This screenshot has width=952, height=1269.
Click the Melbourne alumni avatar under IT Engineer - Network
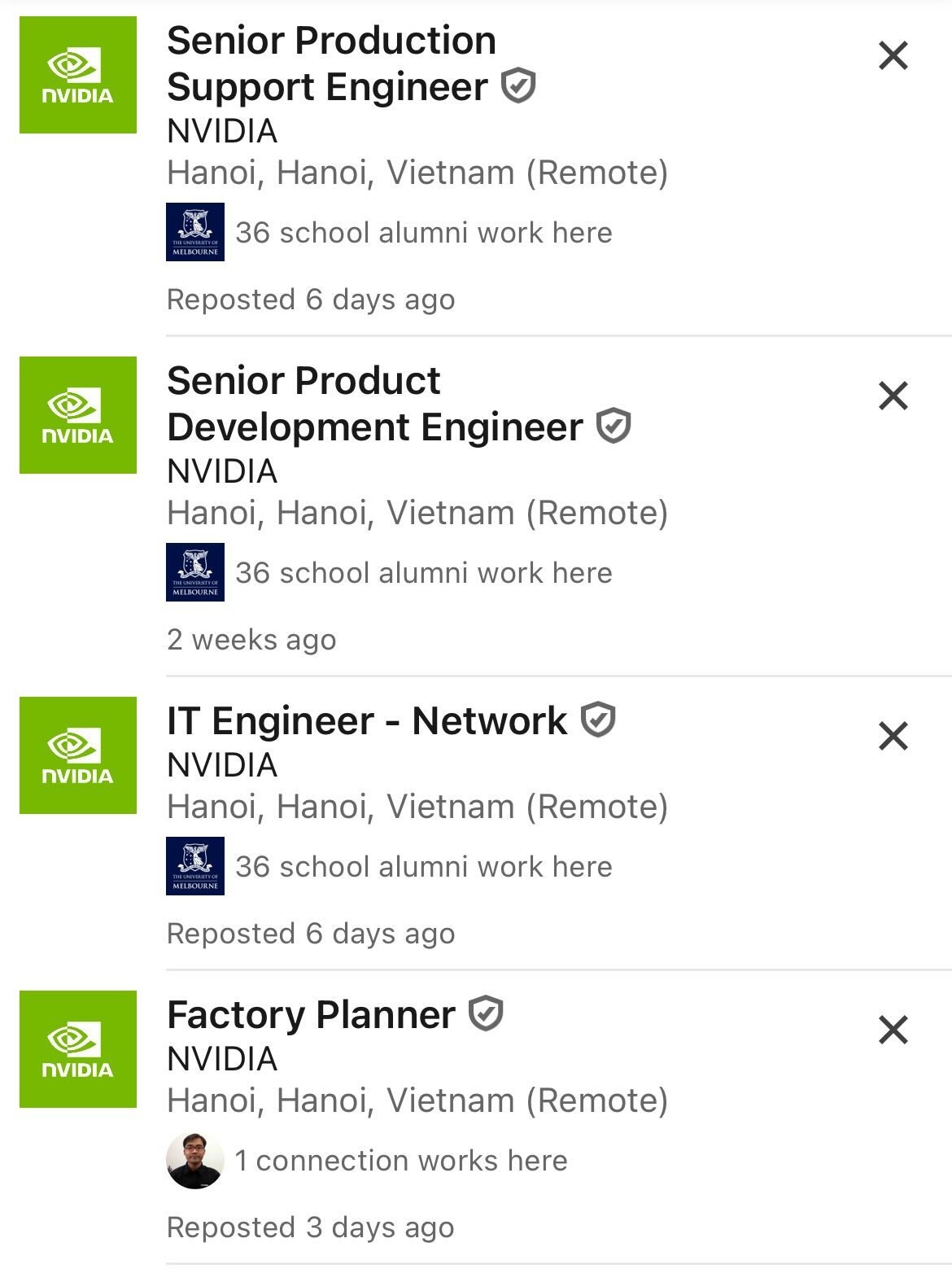[x=196, y=866]
